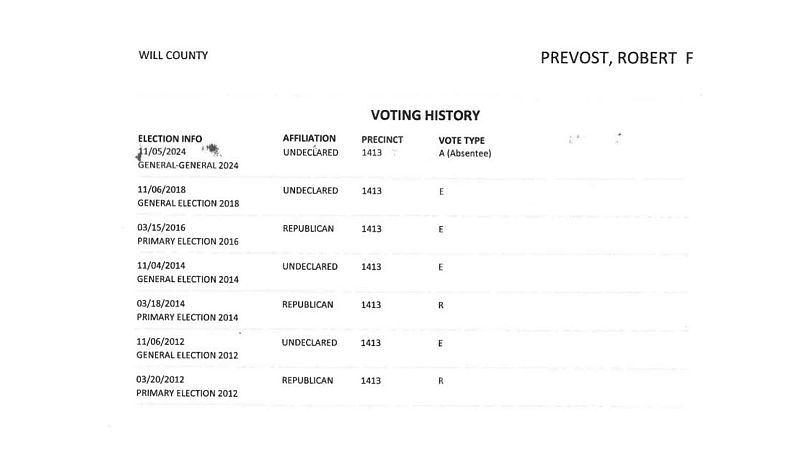The width and height of the screenshot is (808, 454).
Task: Click the ELECTION INFO column header
Action: click(169, 139)
